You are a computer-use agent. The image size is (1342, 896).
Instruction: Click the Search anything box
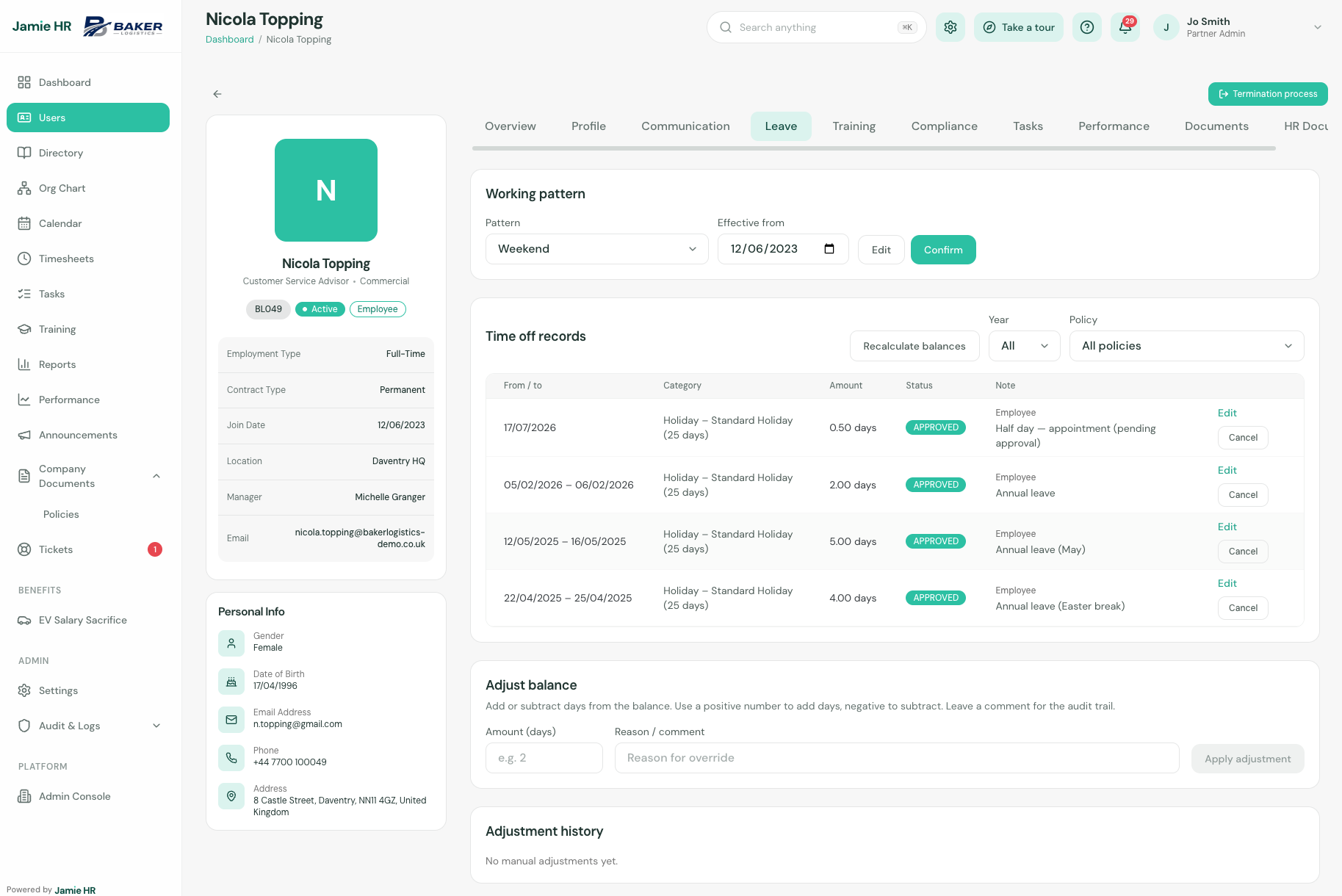point(816,27)
